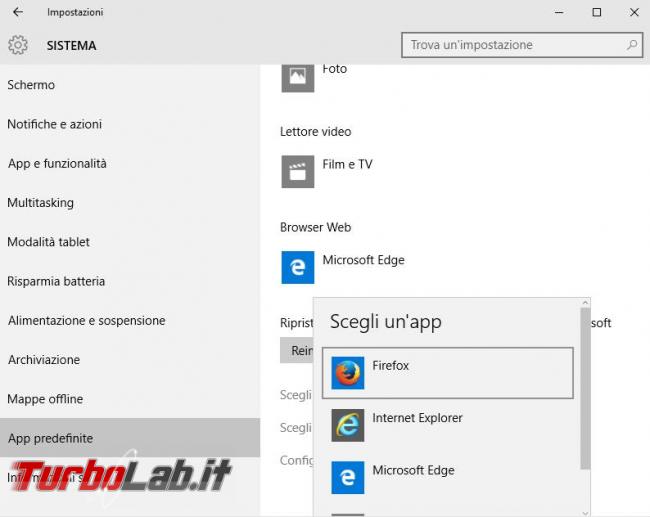Click the Foto app icon
Screen dimensions: 650x517
pyautogui.click(x=298, y=76)
